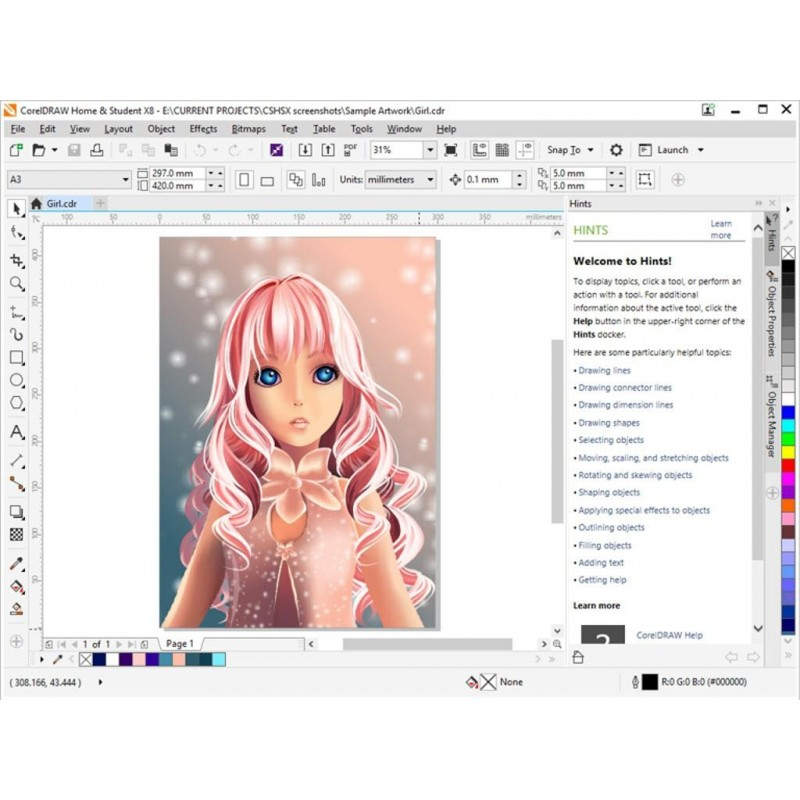Choose the Ellipse tool
The image size is (800, 800).
16,381
